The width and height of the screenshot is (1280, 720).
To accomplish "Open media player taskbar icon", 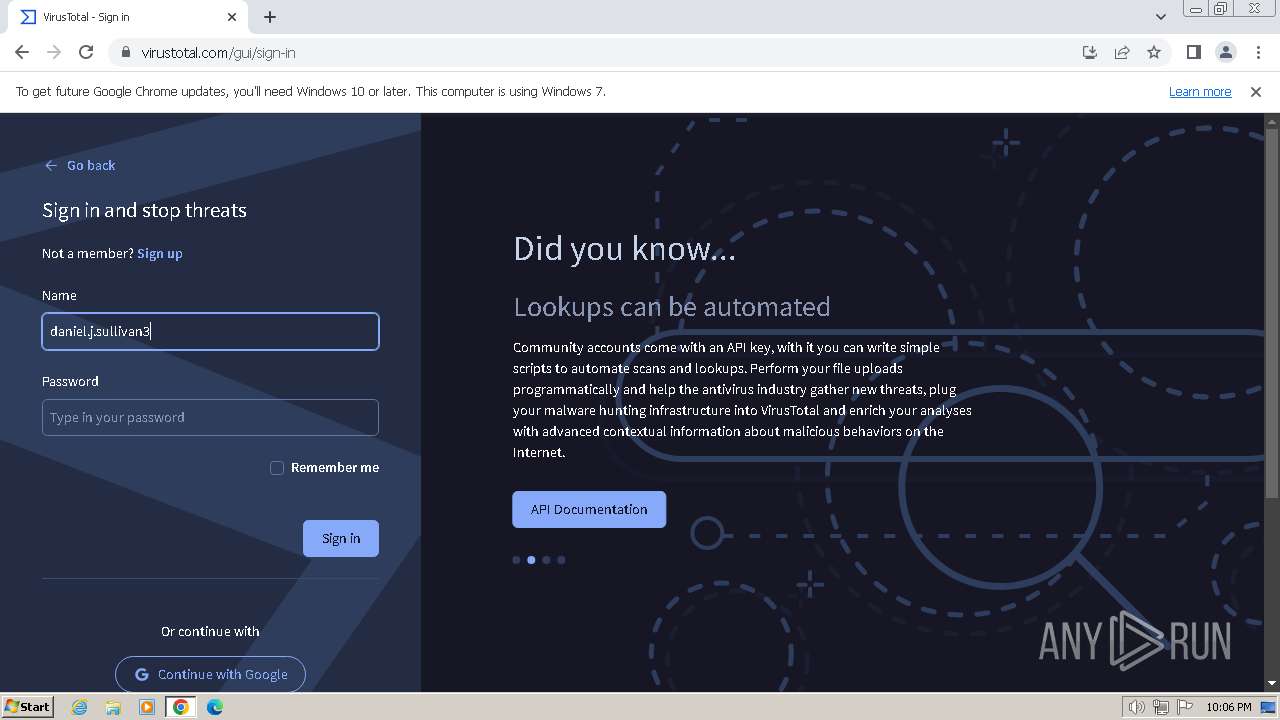I will click(x=147, y=707).
